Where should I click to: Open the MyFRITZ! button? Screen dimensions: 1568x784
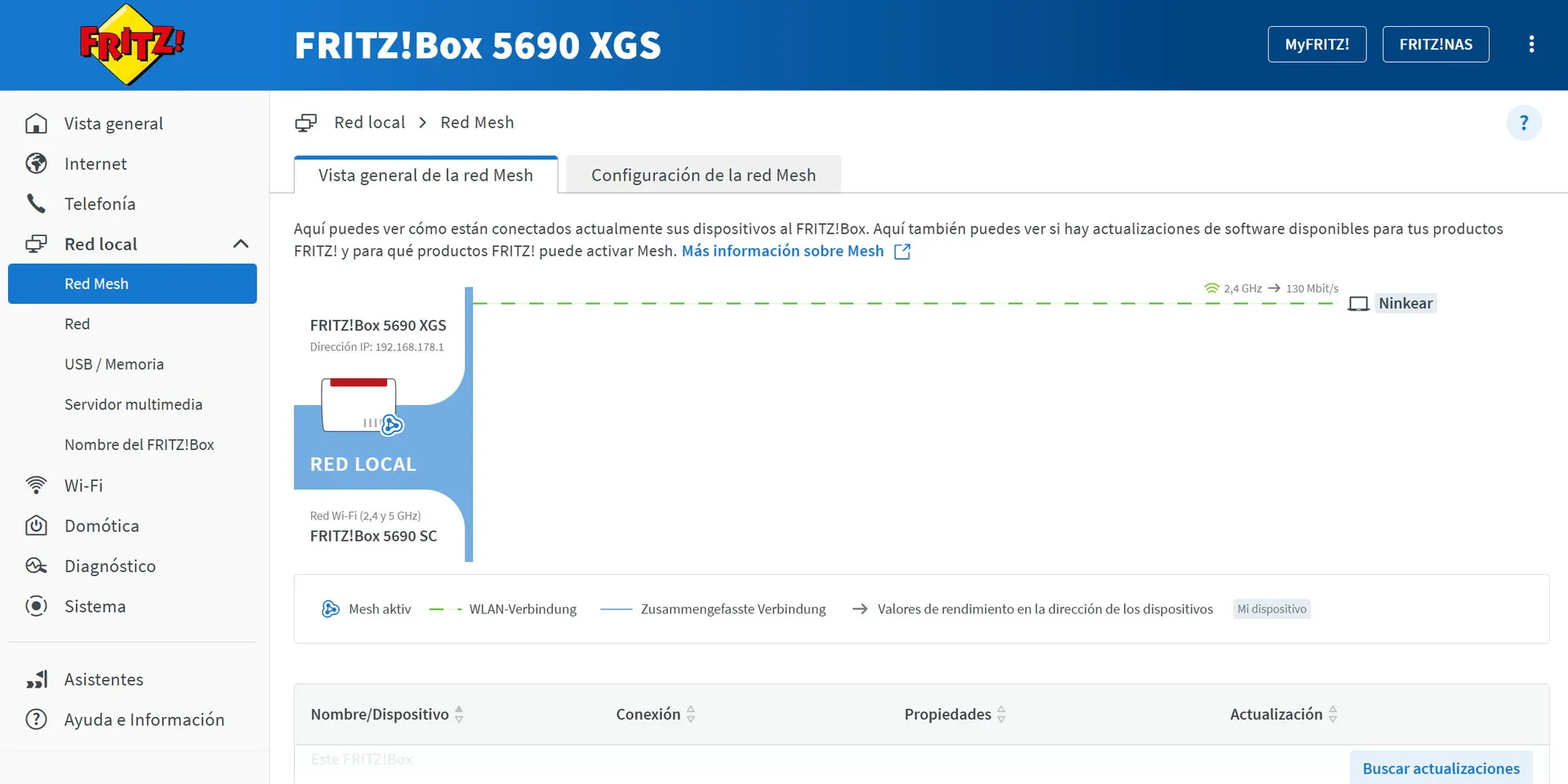[x=1316, y=44]
